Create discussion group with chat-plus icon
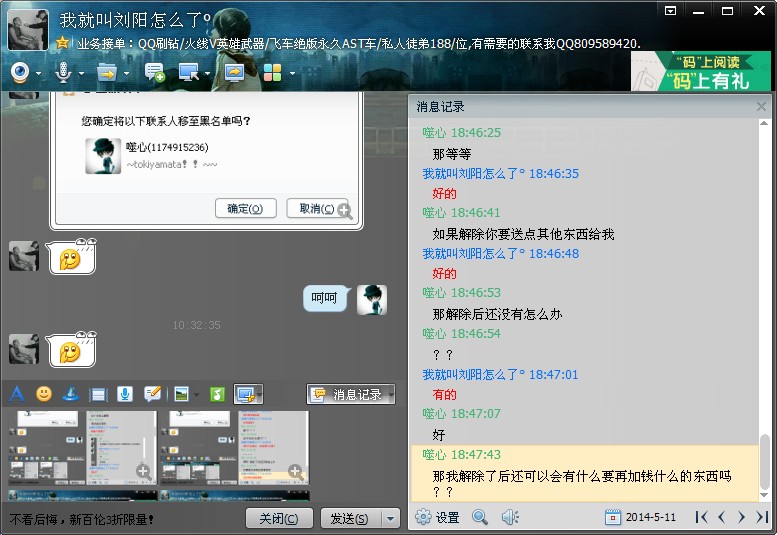Image resolution: width=777 pixels, height=535 pixels. click(154, 73)
